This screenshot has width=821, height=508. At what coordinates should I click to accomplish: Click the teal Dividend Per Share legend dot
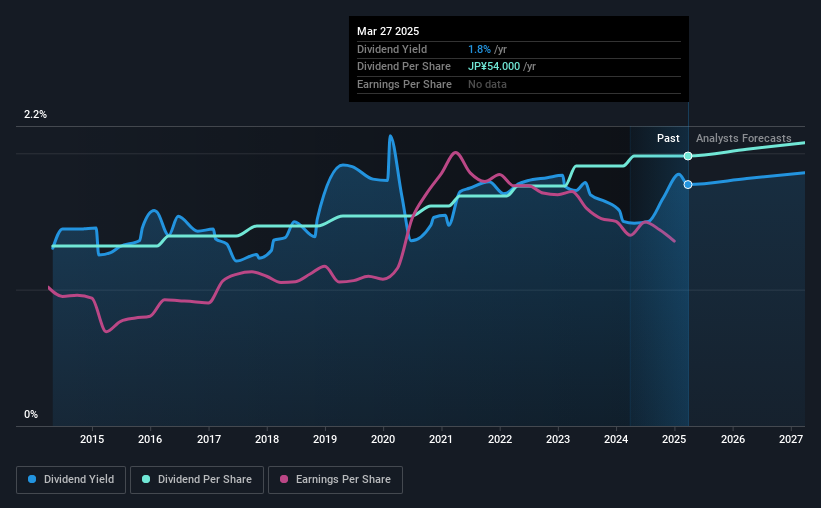click(x=146, y=479)
